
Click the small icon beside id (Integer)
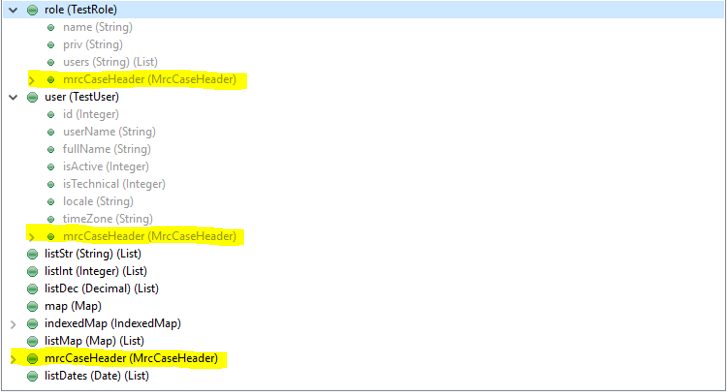[x=51, y=115]
